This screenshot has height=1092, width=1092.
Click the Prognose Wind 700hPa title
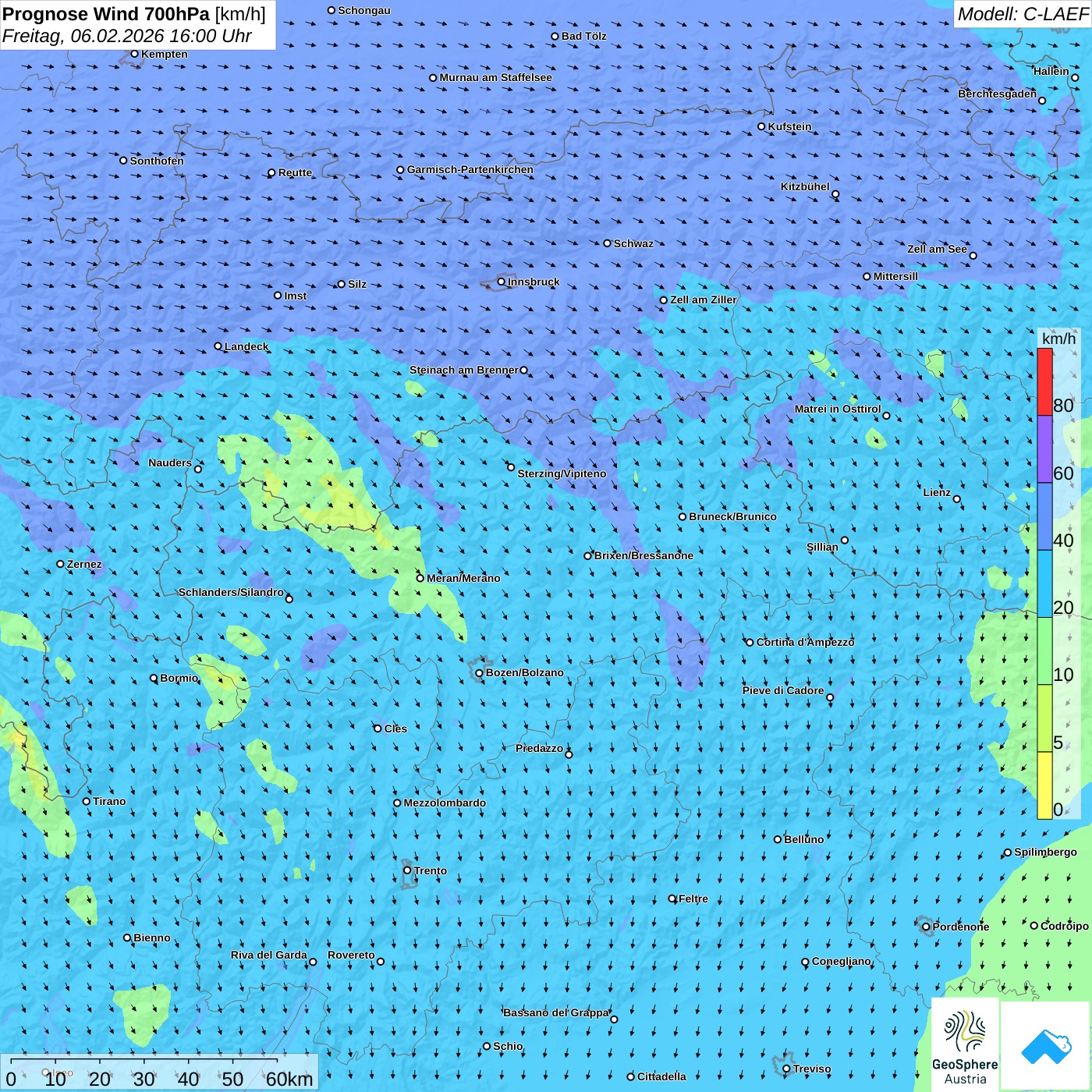click(106, 14)
